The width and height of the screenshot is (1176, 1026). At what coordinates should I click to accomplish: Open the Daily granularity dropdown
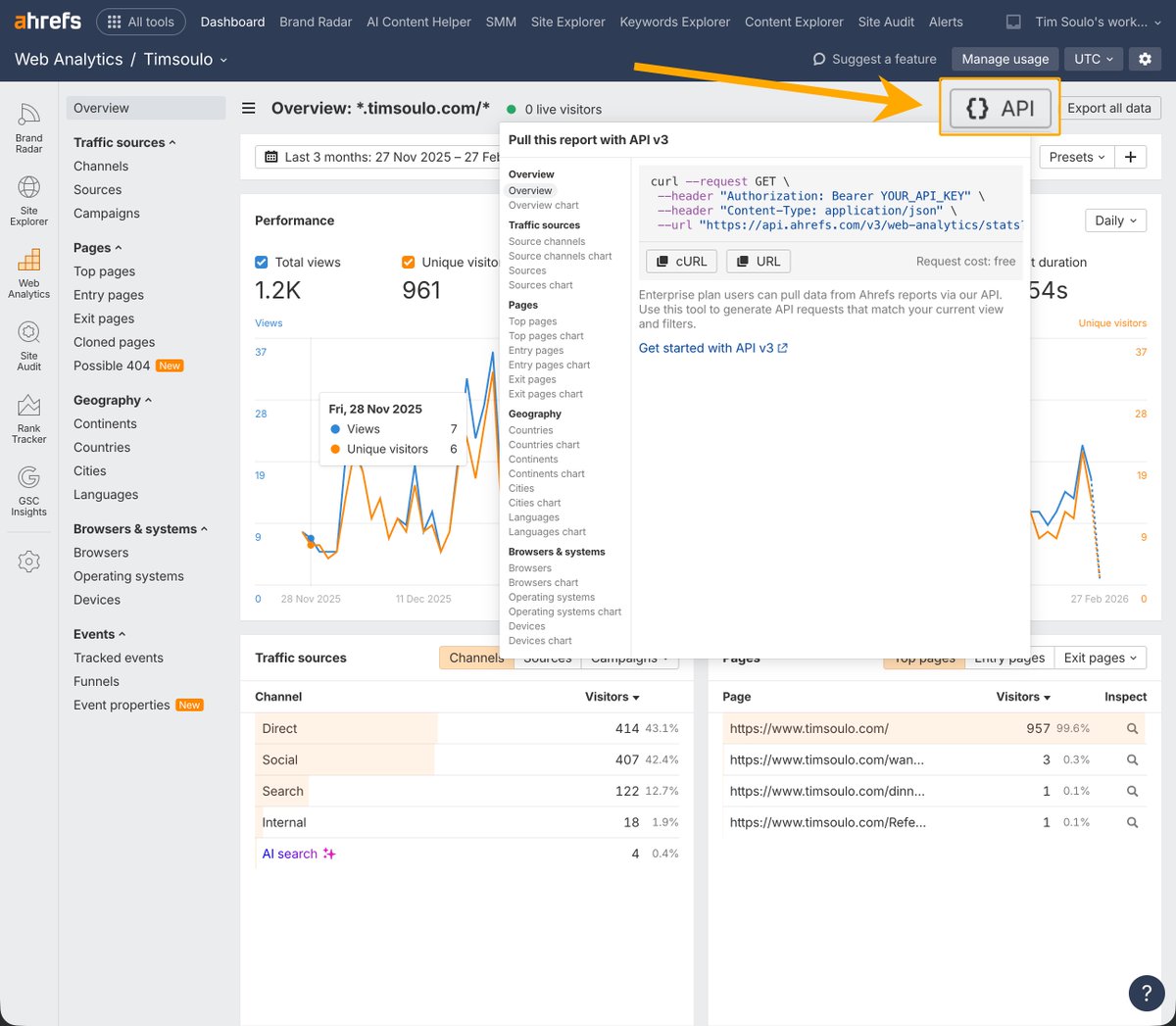coord(1115,220)
